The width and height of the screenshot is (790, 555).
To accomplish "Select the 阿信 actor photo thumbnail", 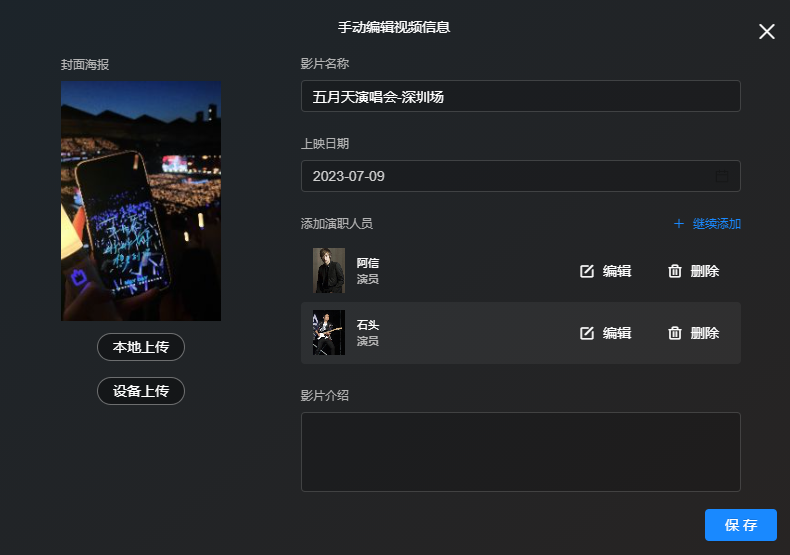I will [329, 270].
